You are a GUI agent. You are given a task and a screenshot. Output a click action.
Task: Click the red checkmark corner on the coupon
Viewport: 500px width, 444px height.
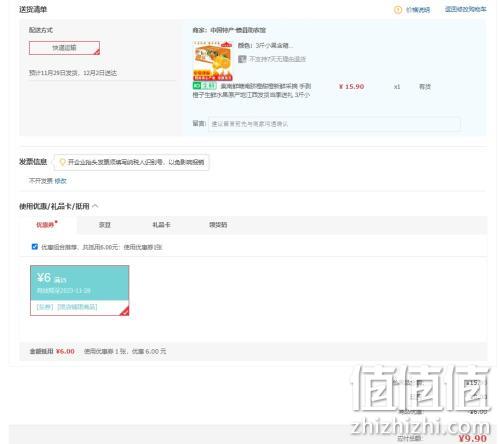click(125, 312)
